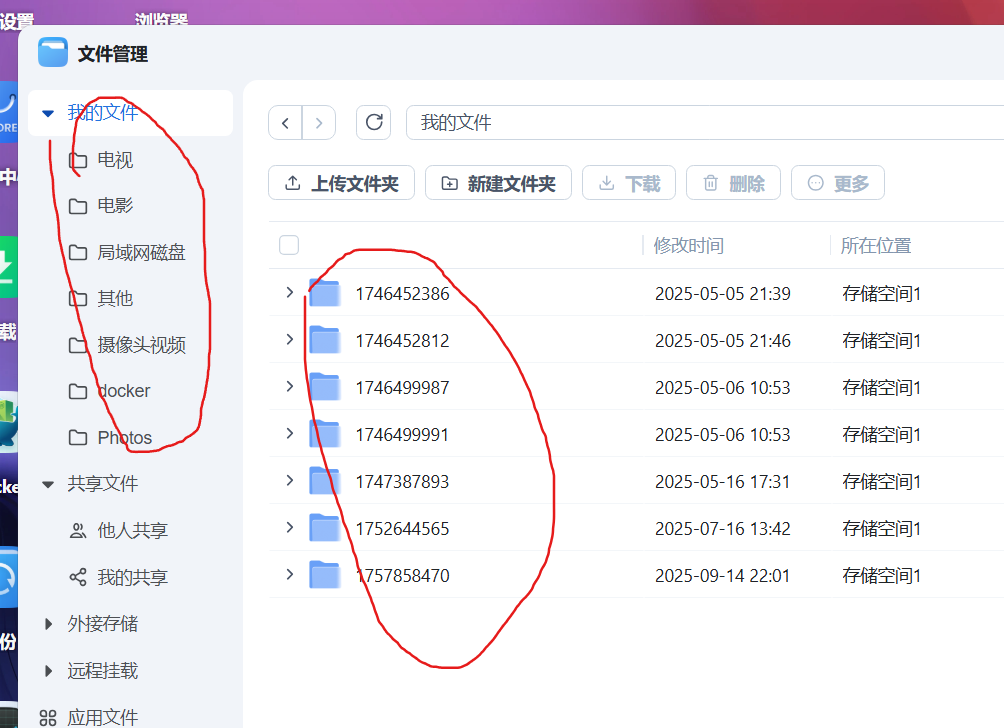Expand folder 1747387893 row chevron

point(289,480)
